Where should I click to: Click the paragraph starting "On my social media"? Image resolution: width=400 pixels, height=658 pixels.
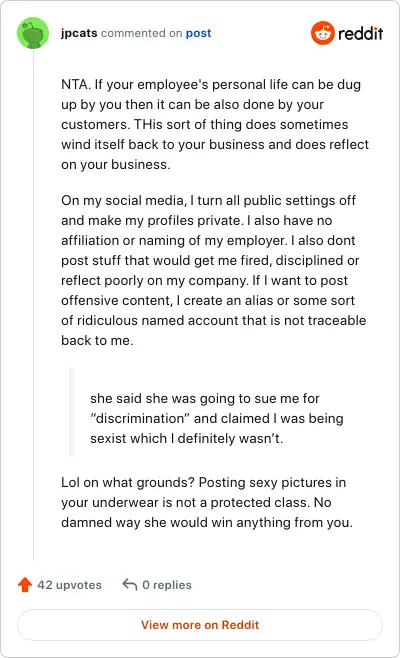click(214, 270)
